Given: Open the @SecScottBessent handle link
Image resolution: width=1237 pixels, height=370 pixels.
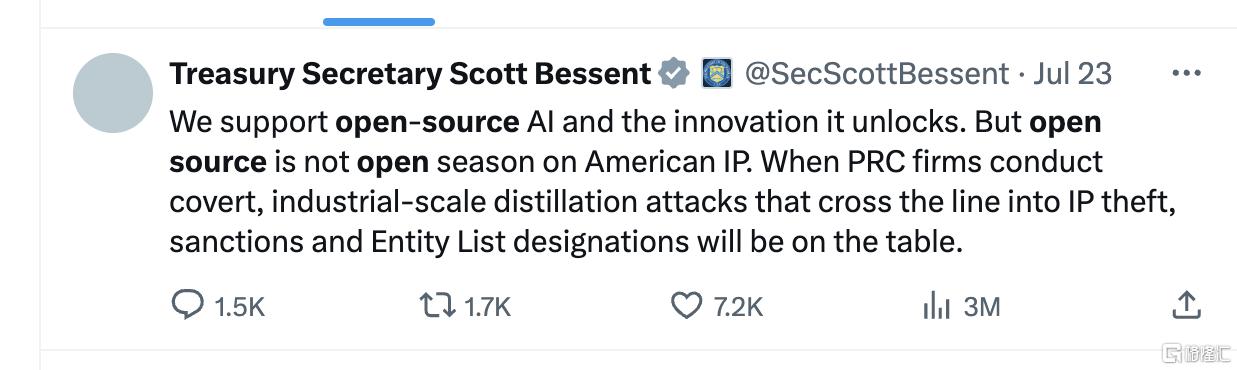Looking at the screenshot, I should [877, 74].
